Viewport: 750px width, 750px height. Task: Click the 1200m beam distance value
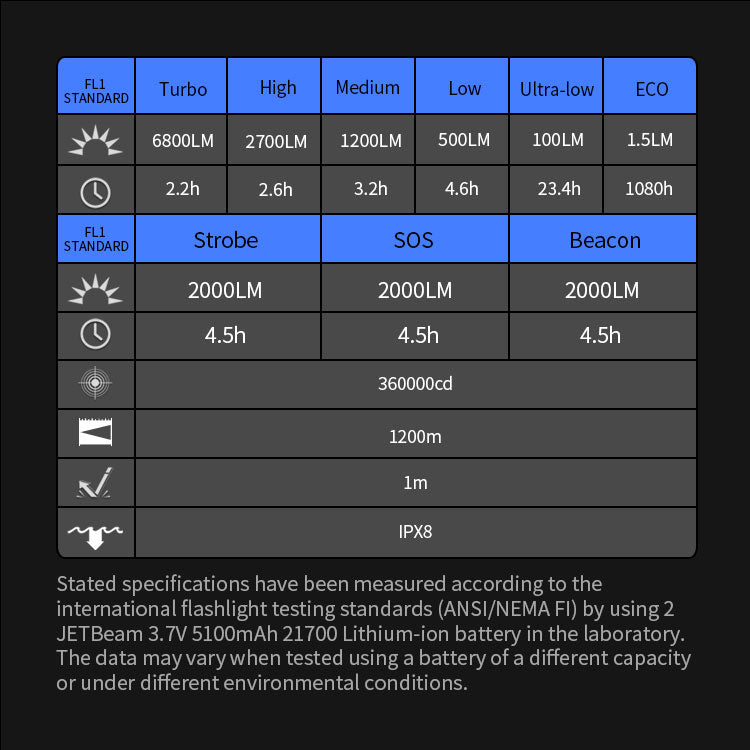tap(415, 436)
